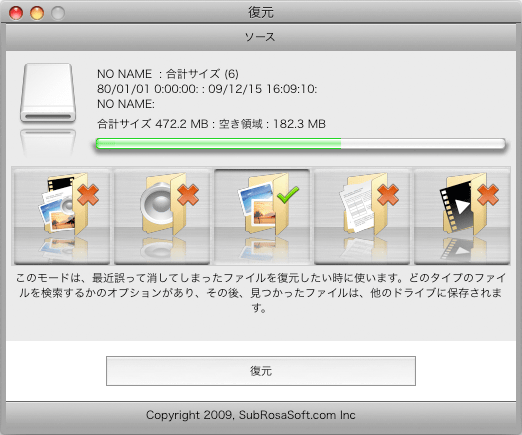Screen dimensions: 522x435
Task: Click the NO NAME 合計サイズ (6) text line
Action: pos(168,74)
